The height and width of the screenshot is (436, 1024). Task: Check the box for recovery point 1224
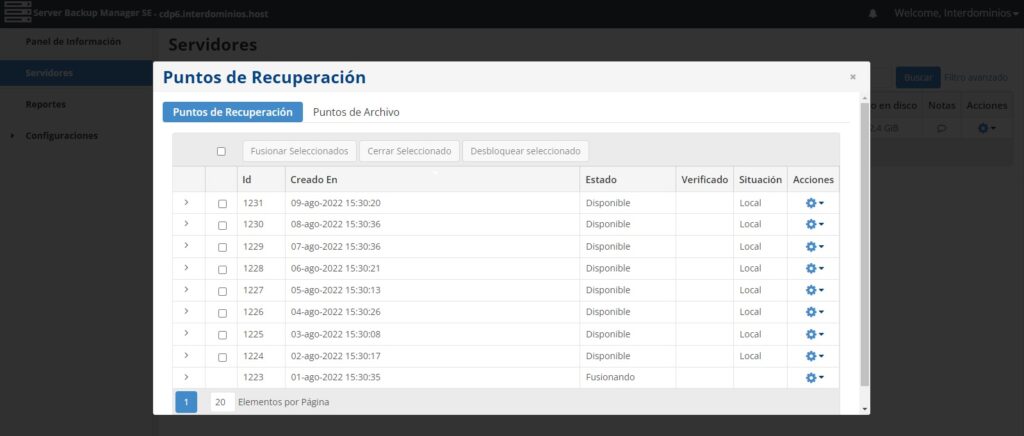coord(222,357)
